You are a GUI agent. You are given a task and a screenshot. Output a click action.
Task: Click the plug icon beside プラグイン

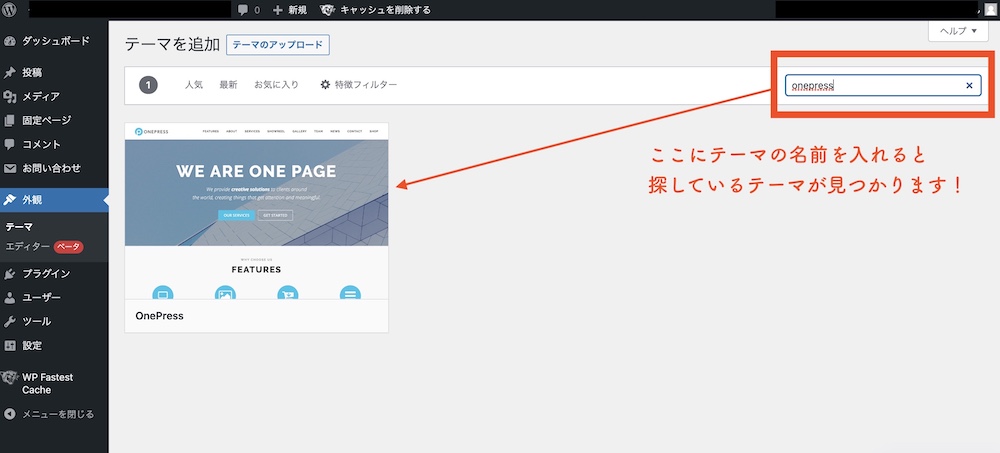[x=10, y=274]
